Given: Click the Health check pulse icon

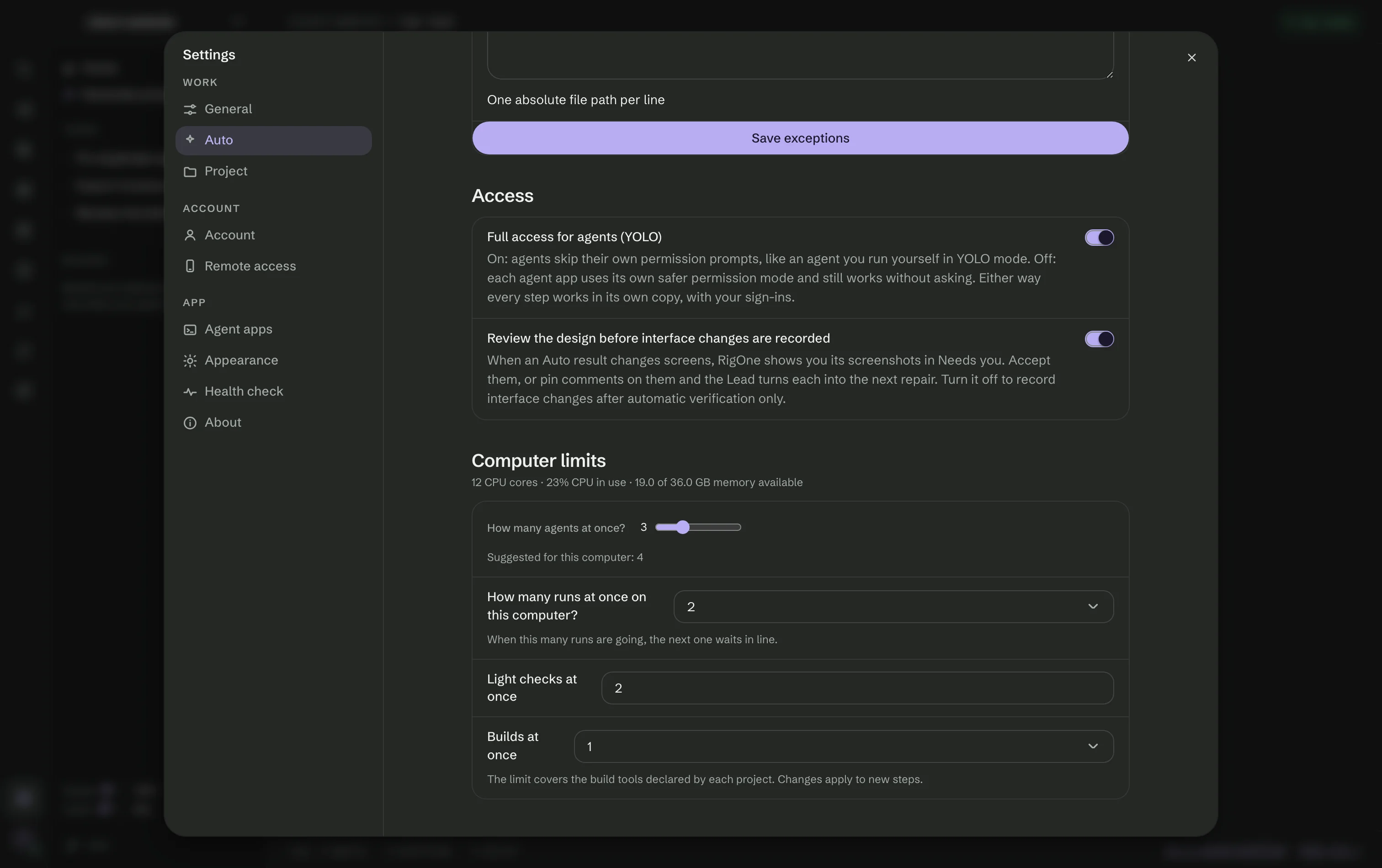Looking at the screenshot, I should coord(190,392).
